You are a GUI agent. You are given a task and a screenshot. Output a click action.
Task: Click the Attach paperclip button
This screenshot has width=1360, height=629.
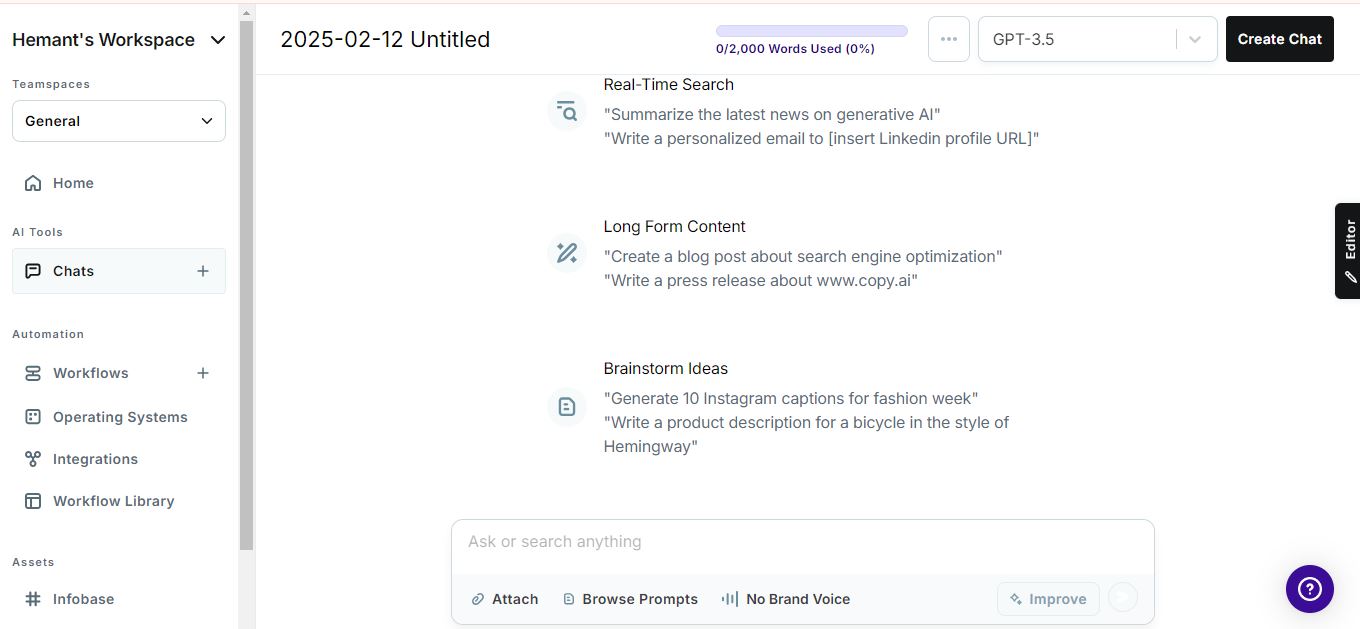505,599
